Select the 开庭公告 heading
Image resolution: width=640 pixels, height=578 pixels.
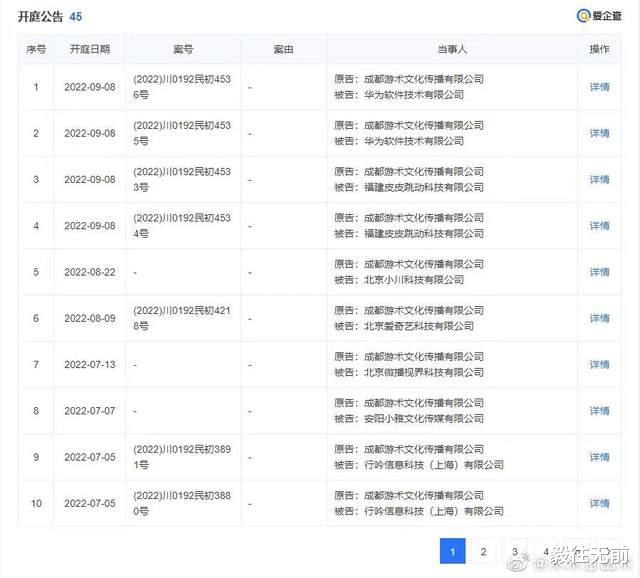[40, 17]
